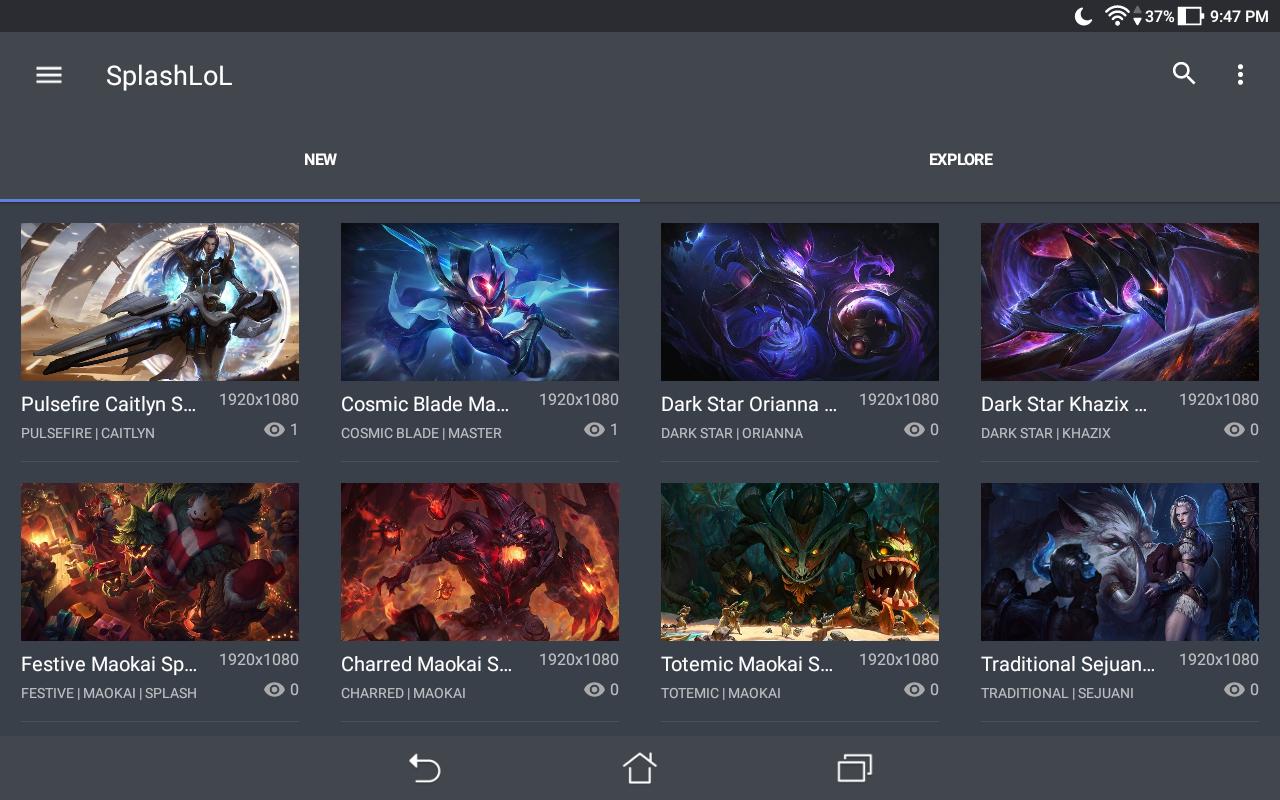Click the Charred Maokai S... title

(427, 664)
